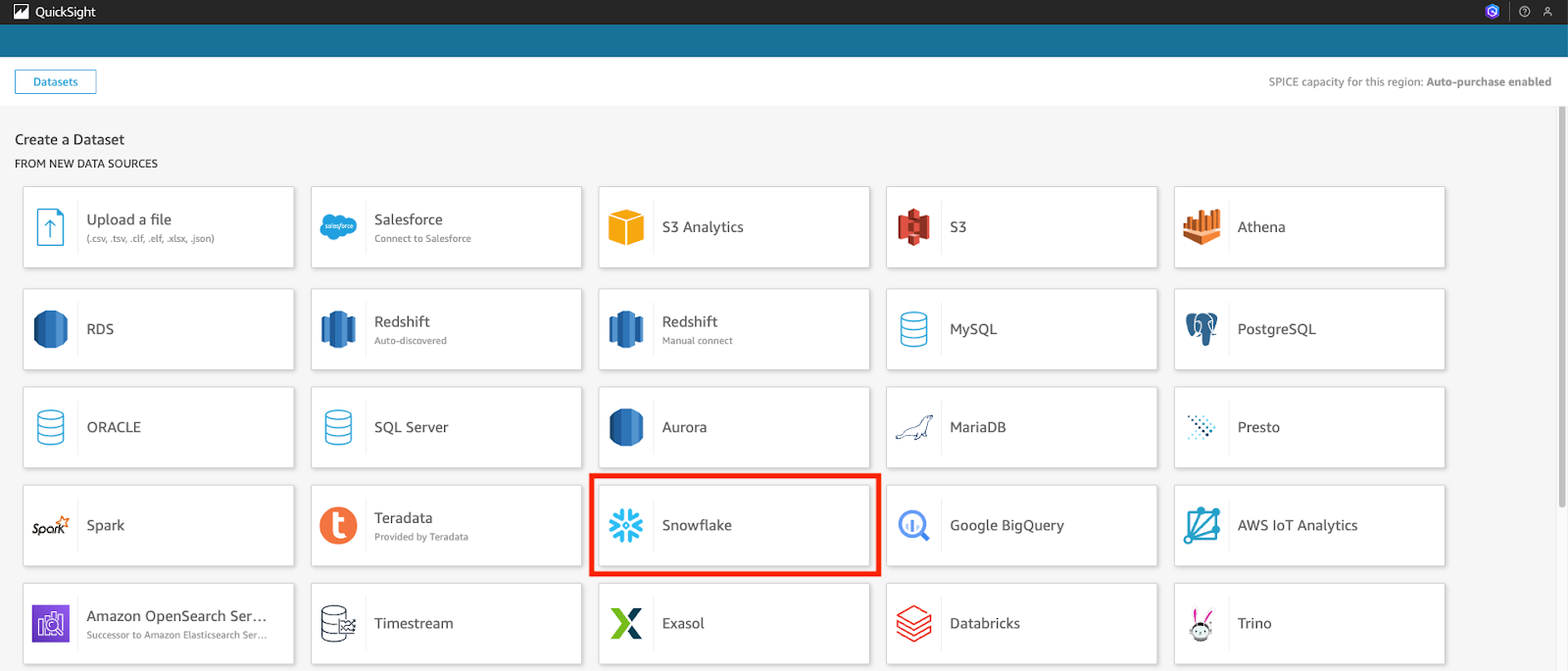Click the Databricks red layered icon
The height and width of the screenshot is (671, 1568).
point(913,624)
